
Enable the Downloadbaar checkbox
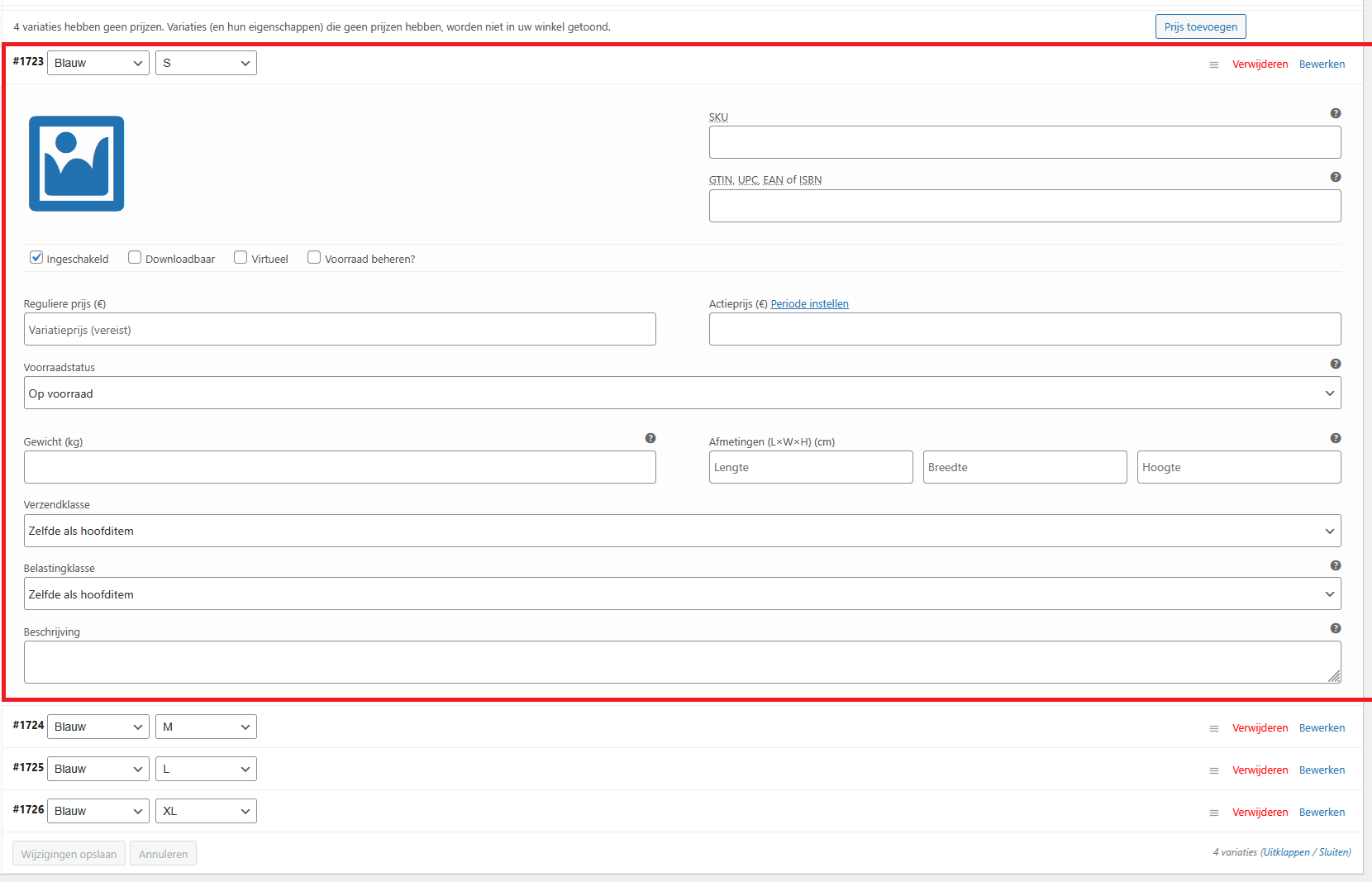pyautogui.click(x=135, y=257)
